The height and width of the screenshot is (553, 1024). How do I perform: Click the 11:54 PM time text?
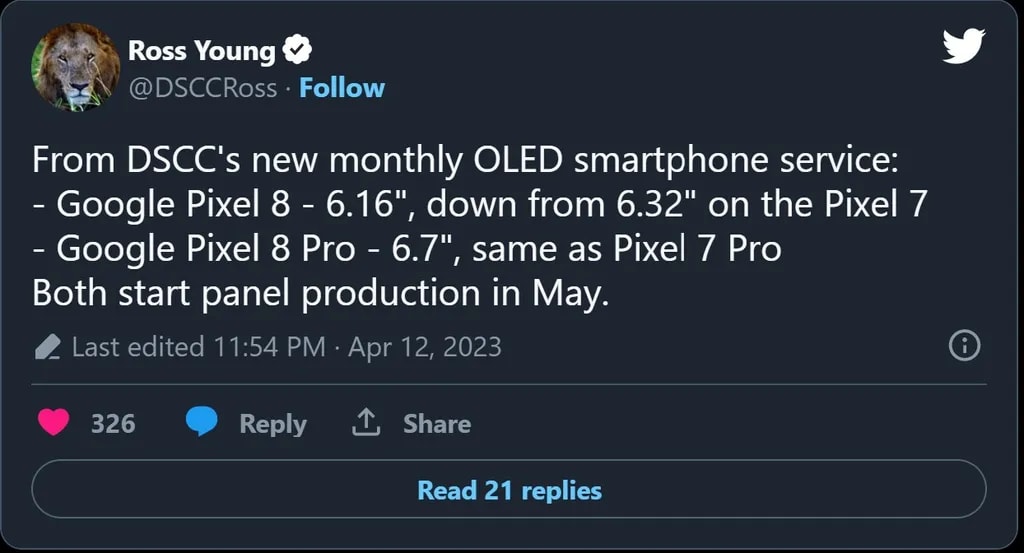click(x=269, y=347)
